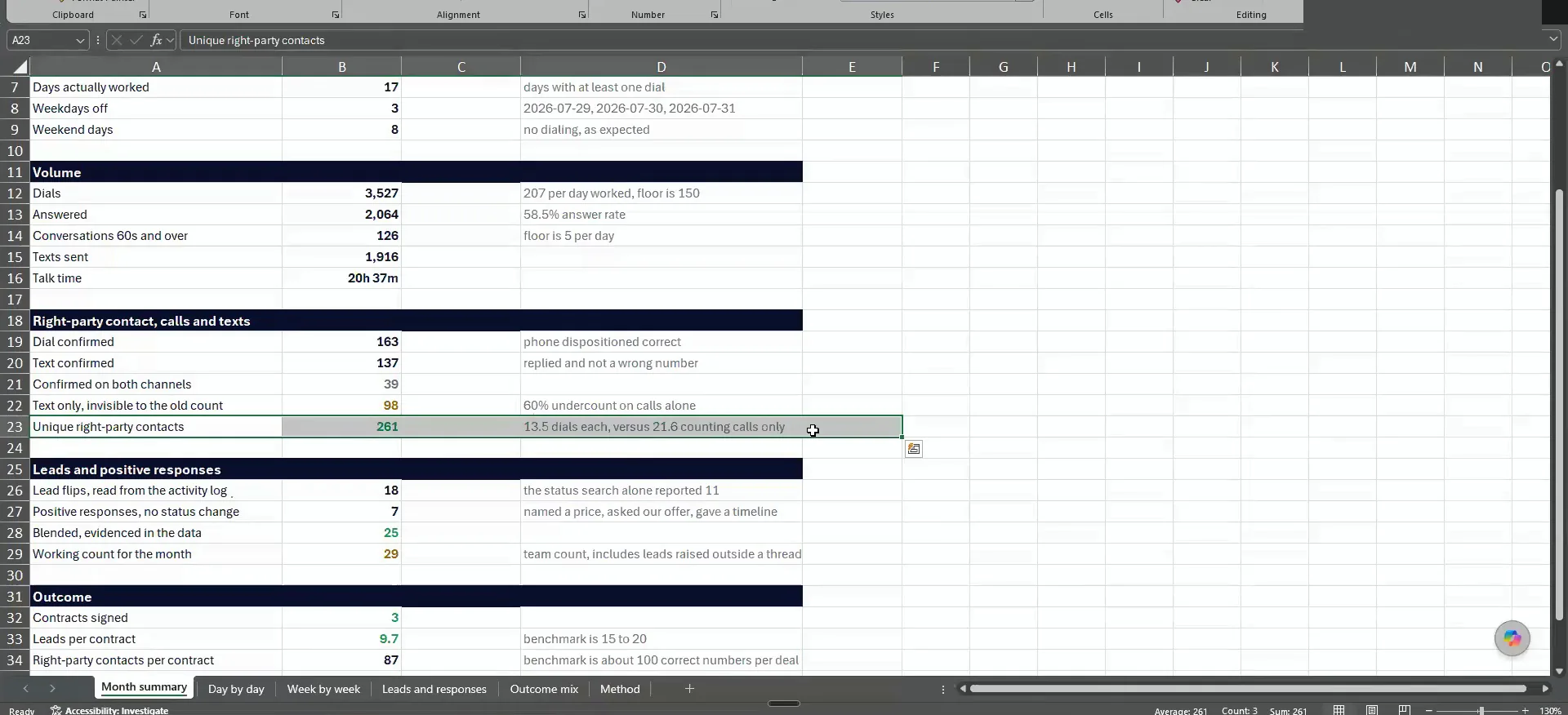Open the dropdown arrow next to fx
Screen dimensions: 1568x715
point(169,40)
